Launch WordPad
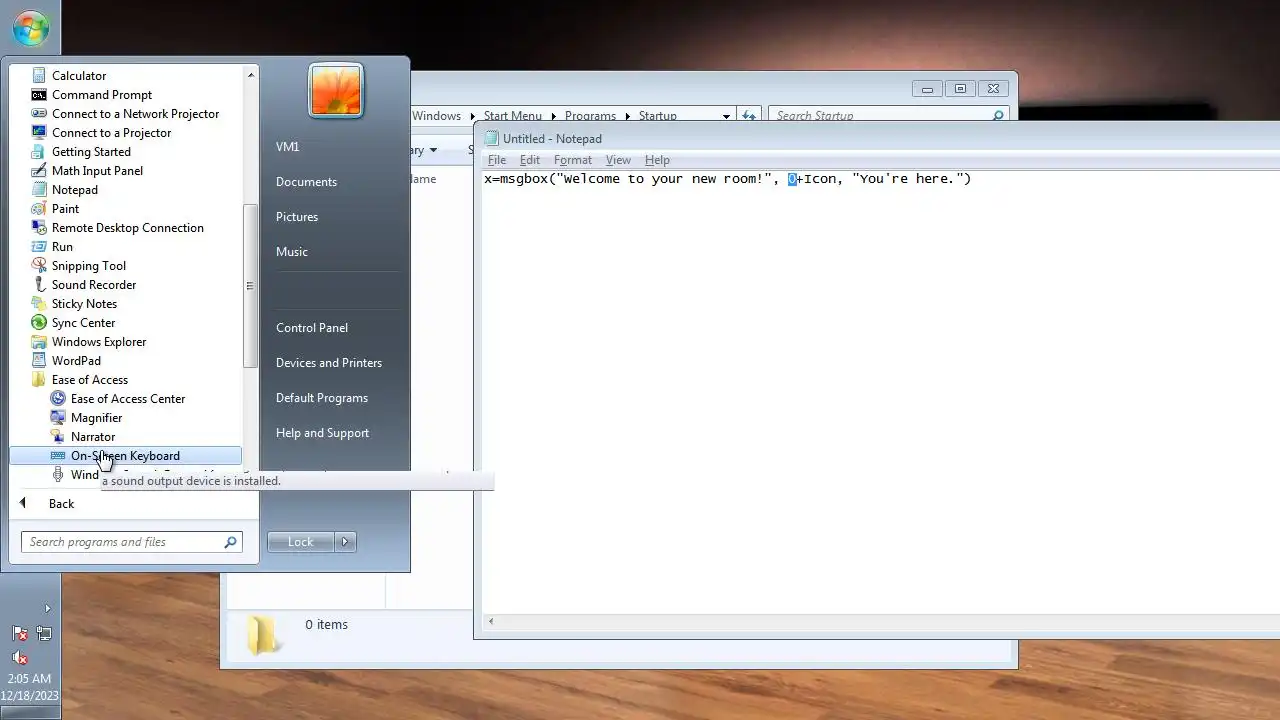 tap(76, 361)
